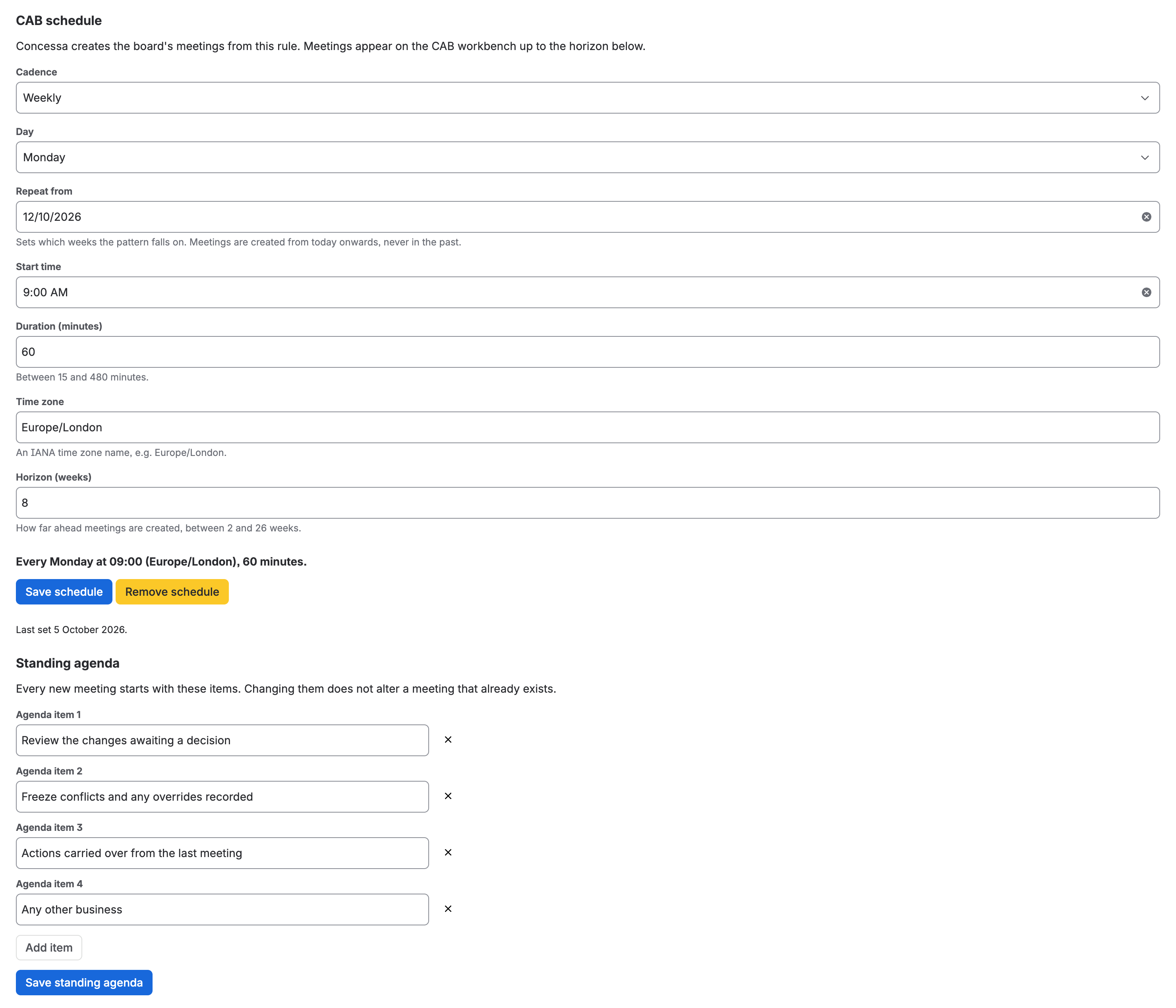
Task: Clear the Repeat from date field
Action: click(x=1146, y=217)
